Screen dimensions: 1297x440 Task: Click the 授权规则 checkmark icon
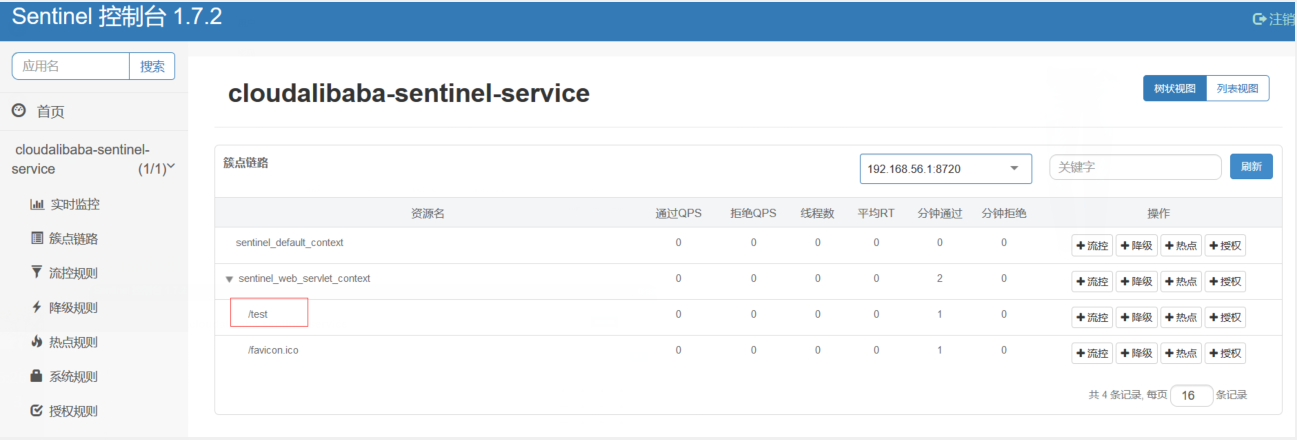(37, 411)
